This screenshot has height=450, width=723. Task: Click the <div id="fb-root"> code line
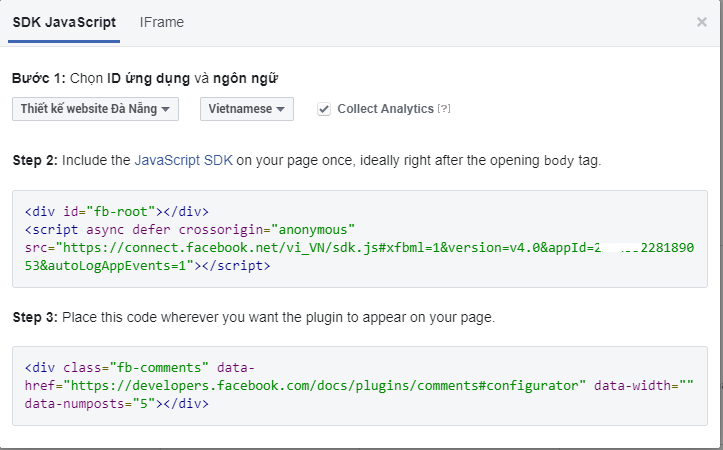pyautogui.click(x=117, y=212)
